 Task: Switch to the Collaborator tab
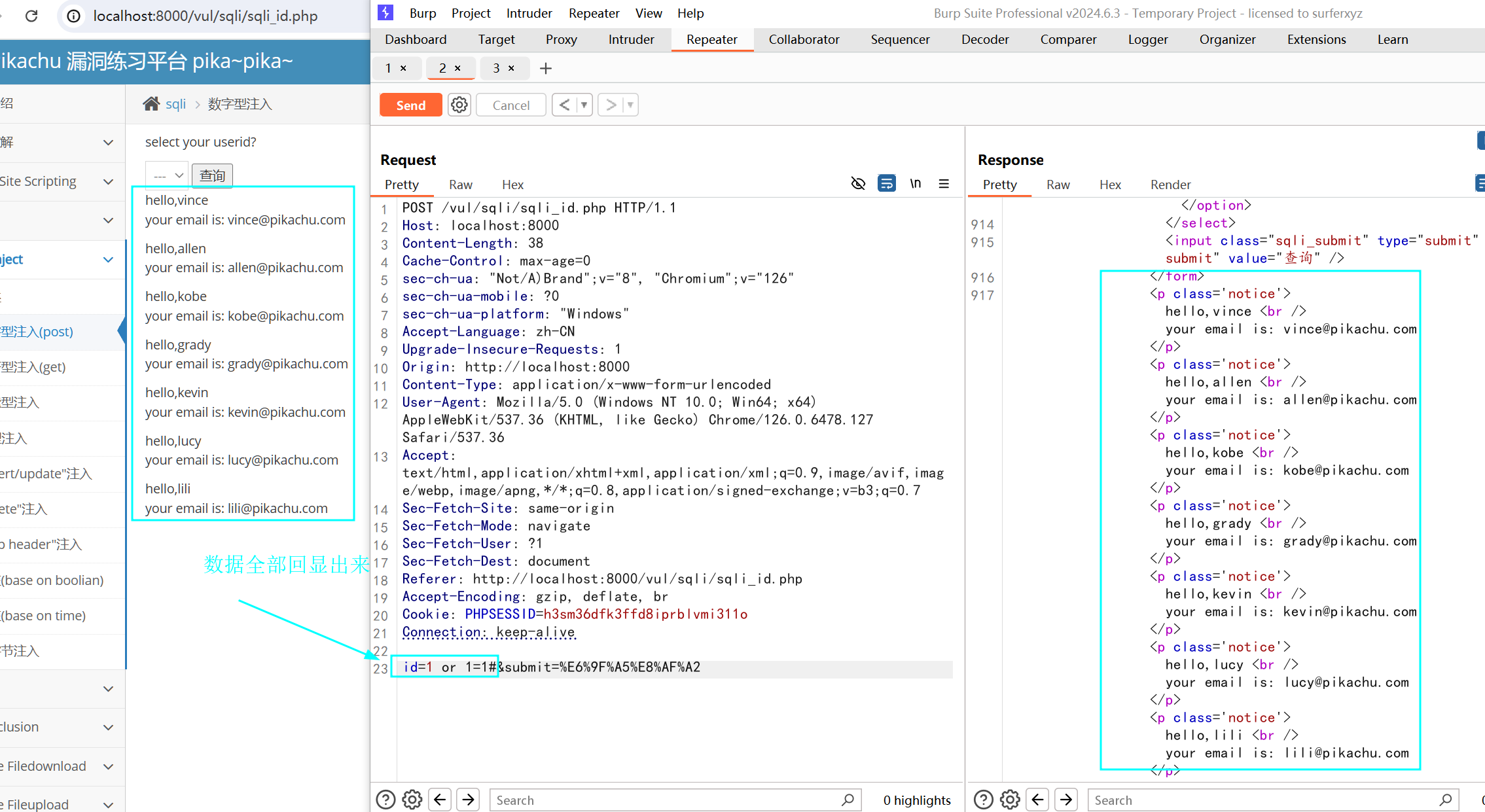pos(804,39)
